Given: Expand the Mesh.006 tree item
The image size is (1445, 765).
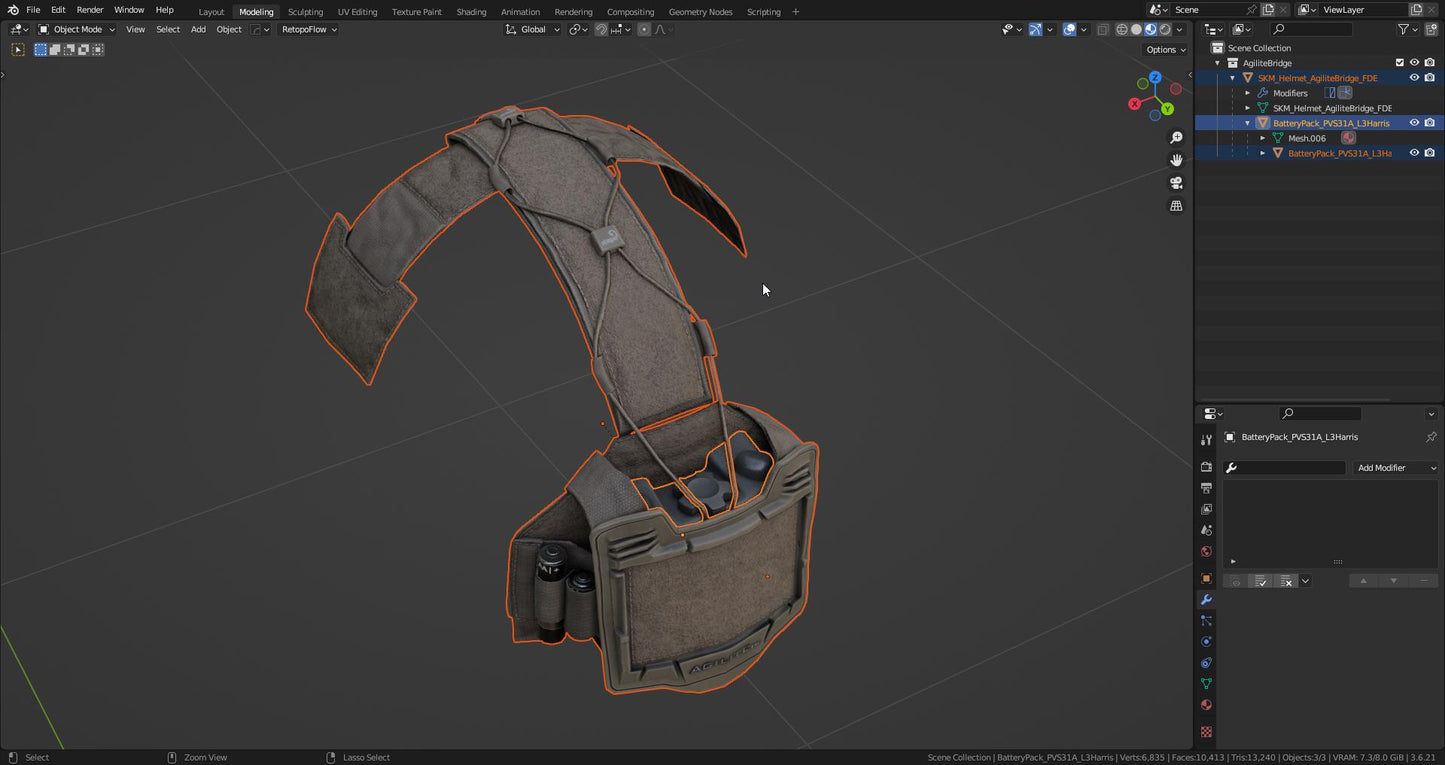Looking at the screenshot, I should coord(1263,138).
